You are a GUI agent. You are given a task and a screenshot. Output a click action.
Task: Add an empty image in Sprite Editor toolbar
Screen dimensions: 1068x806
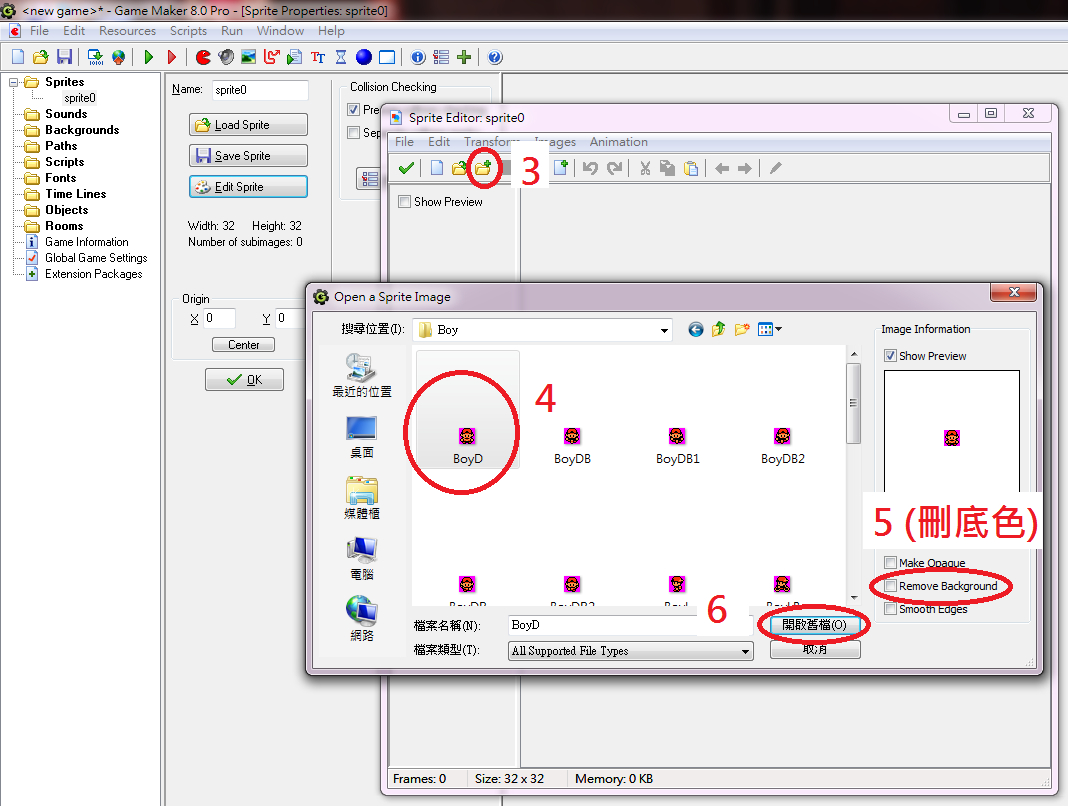(561, 168)
